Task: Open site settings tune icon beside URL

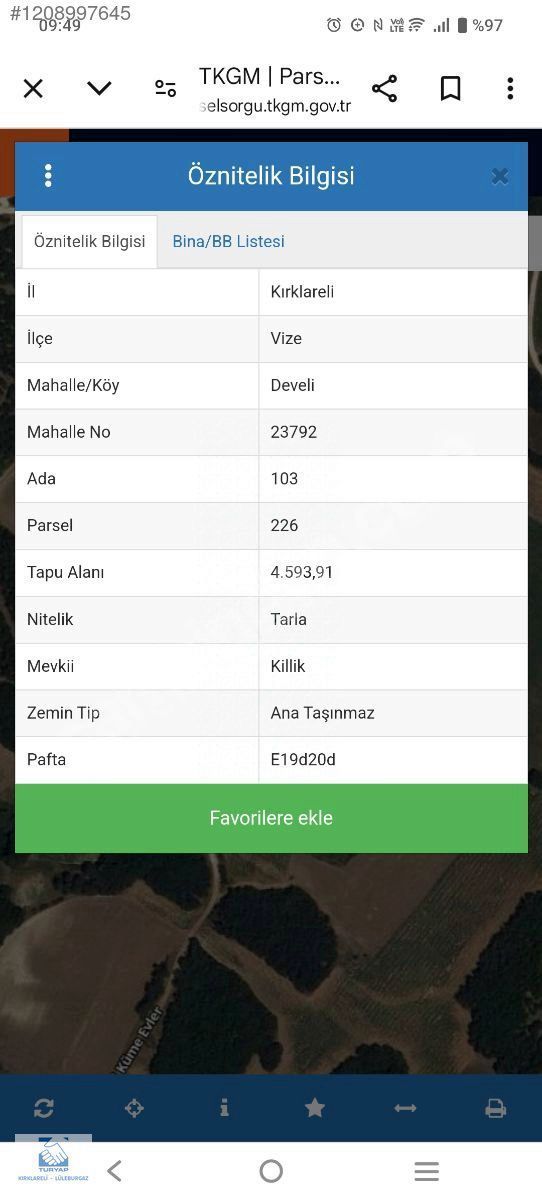Action: coord(165,88)
